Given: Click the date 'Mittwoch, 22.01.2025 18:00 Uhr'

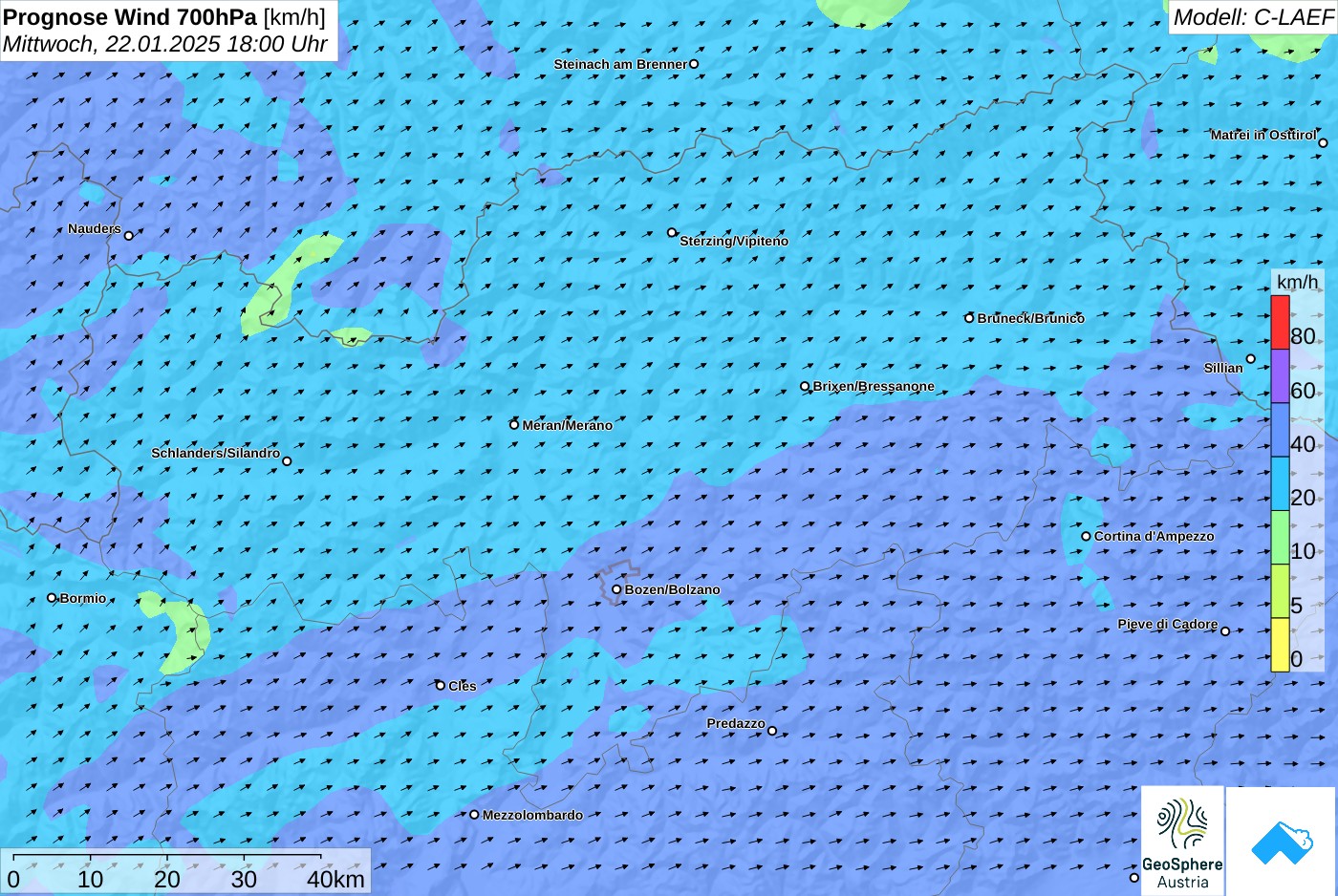Looking at the screenshot, I should [165, 44].
